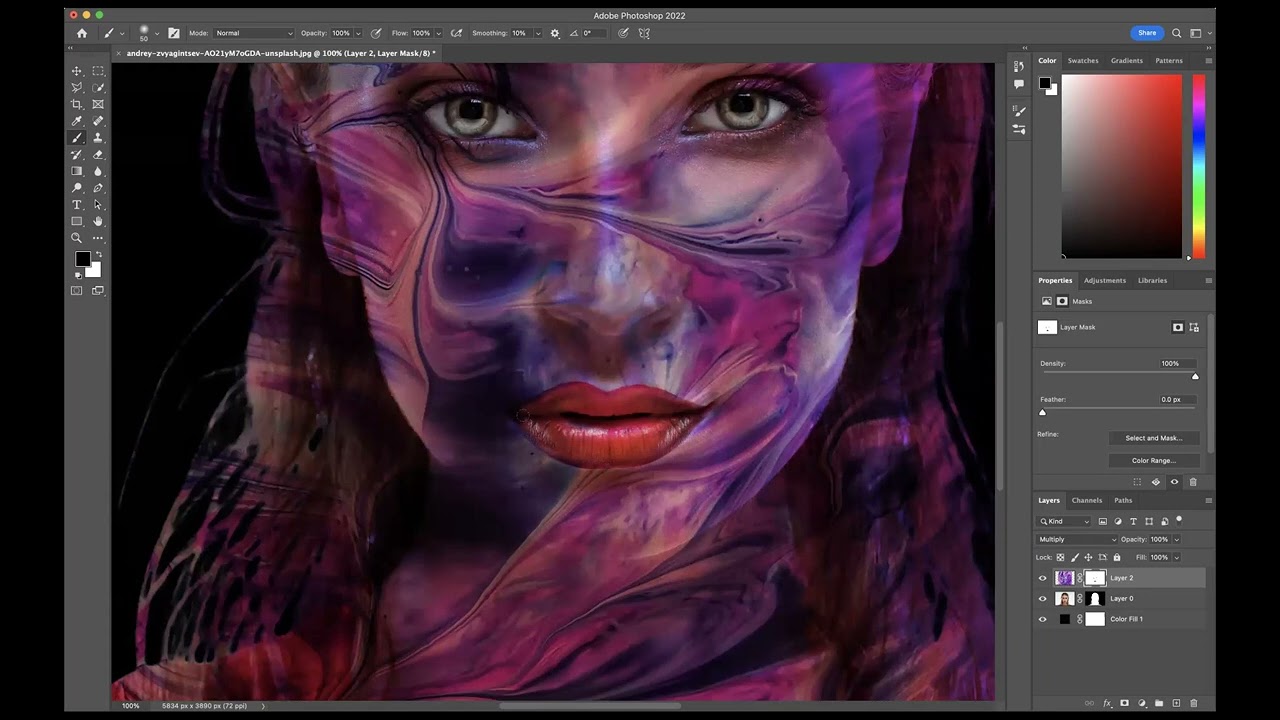Click the Home icon in options bar

pyautogui.click(x=82, y=33)
